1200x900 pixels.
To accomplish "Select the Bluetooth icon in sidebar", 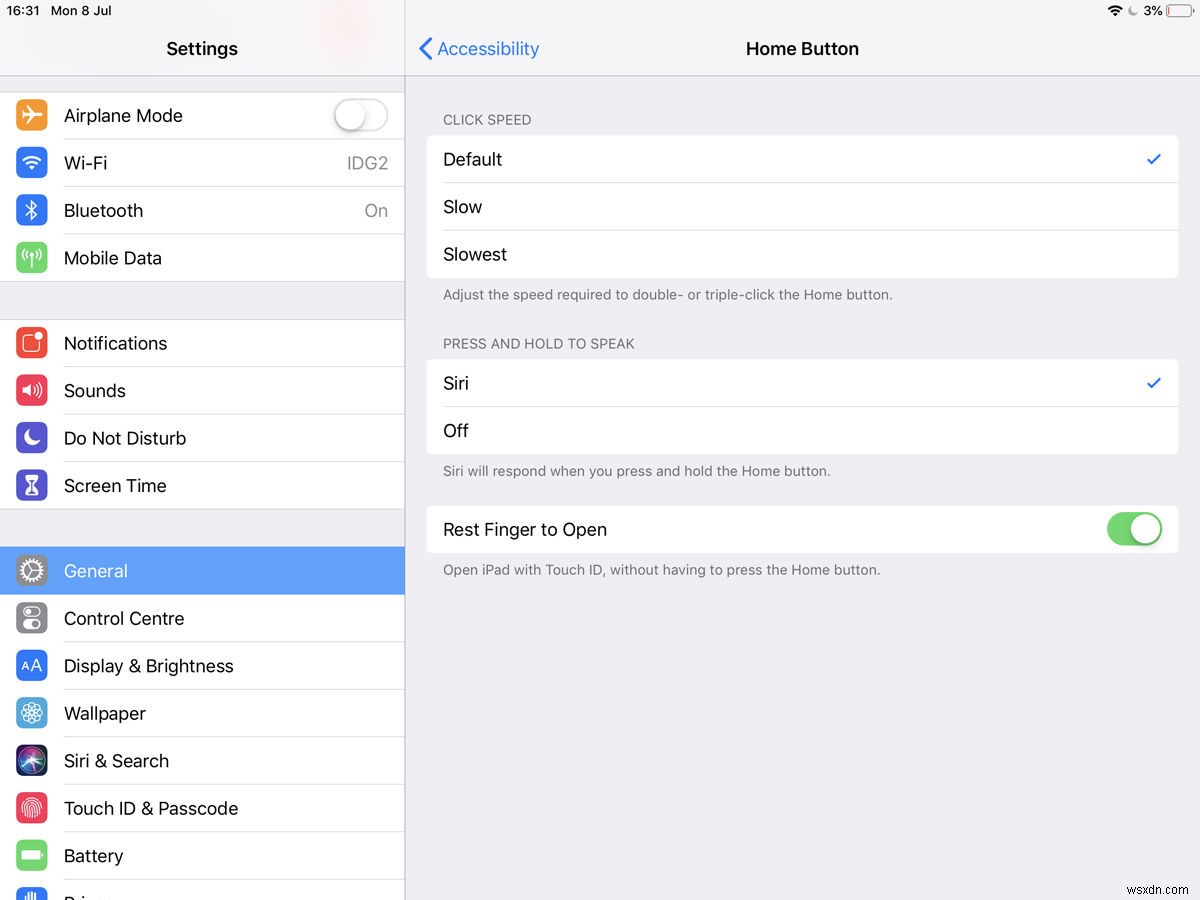I will (31, 210).
